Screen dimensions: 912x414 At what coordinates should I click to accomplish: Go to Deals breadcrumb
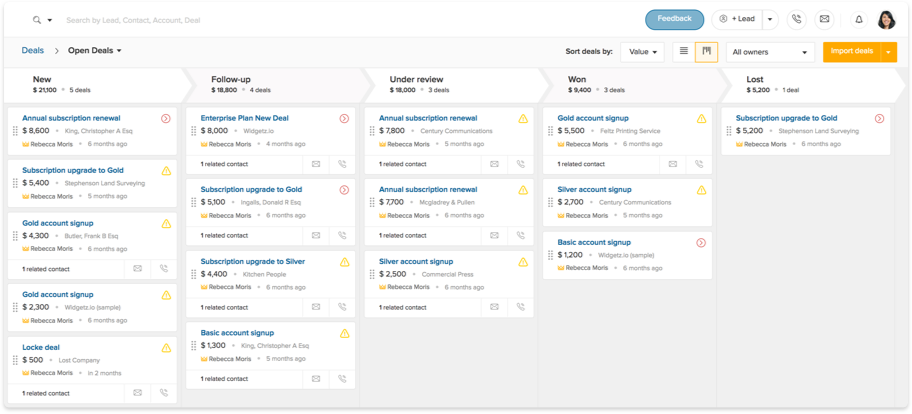point(32,51)
